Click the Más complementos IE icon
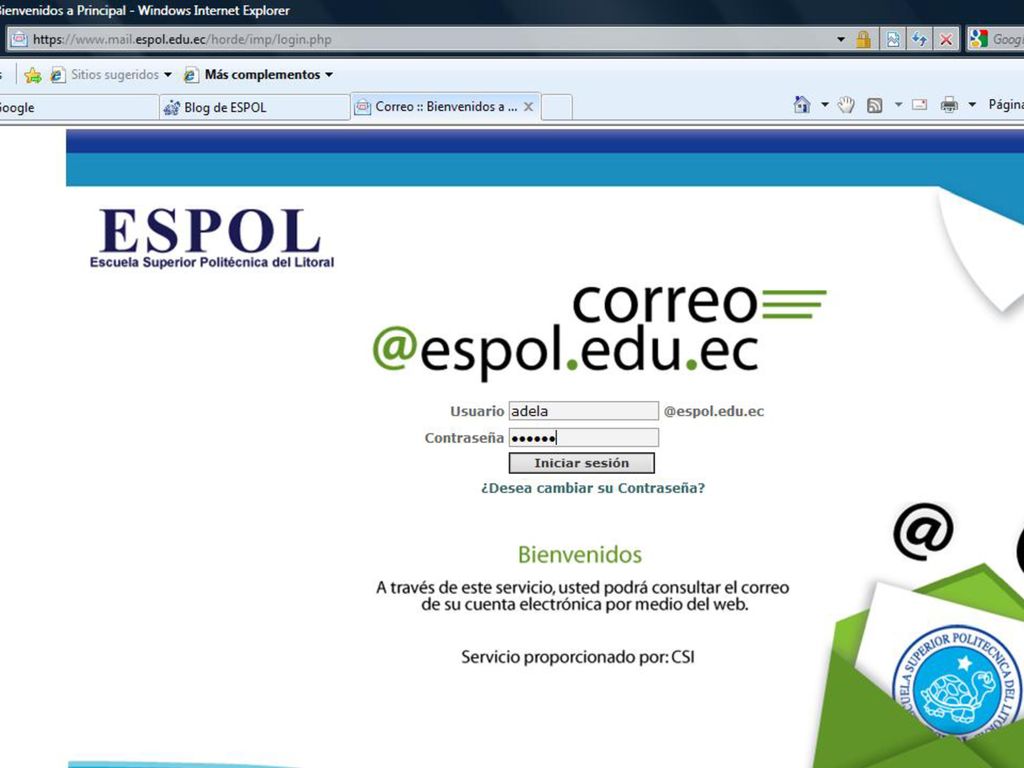The height and width of the screenshot is (768, 1024). click(191, 75)
